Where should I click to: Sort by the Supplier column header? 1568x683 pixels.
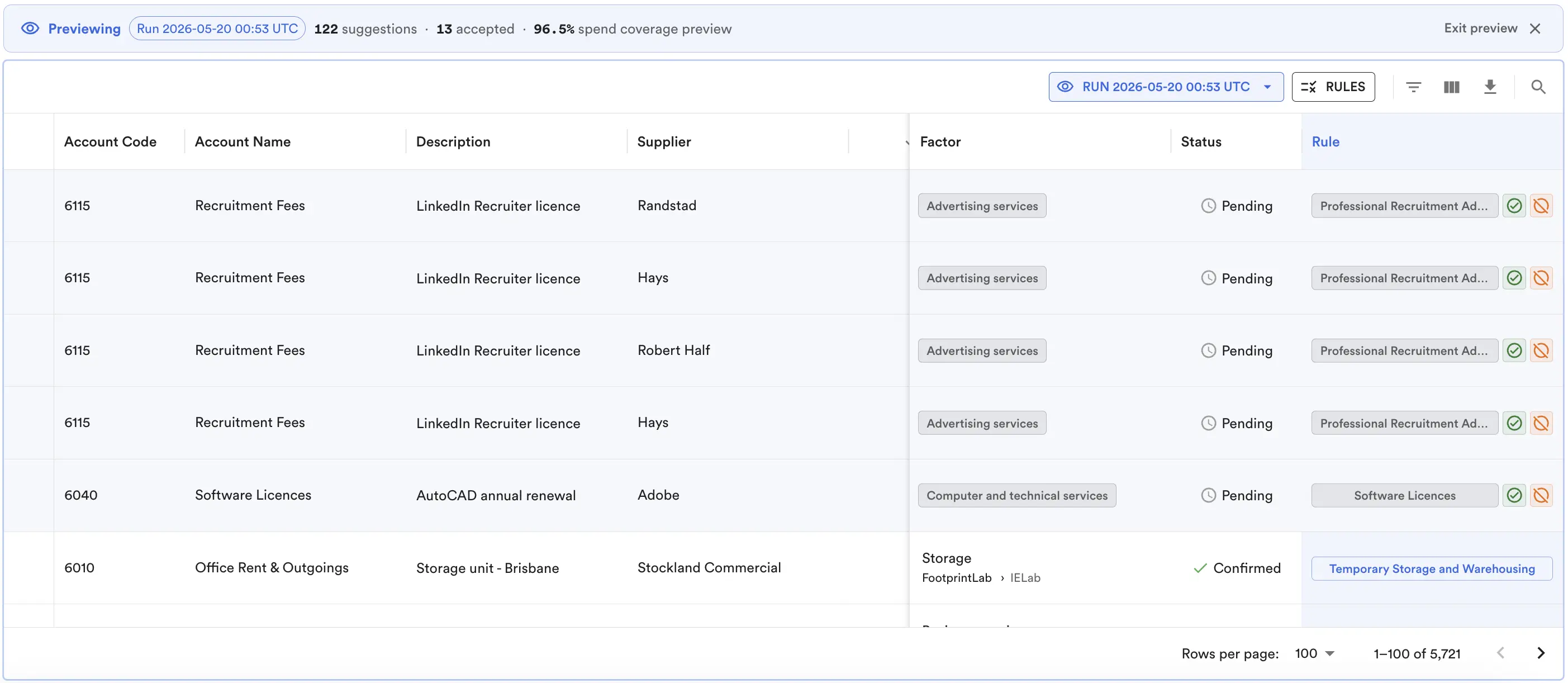click(663, 142)
